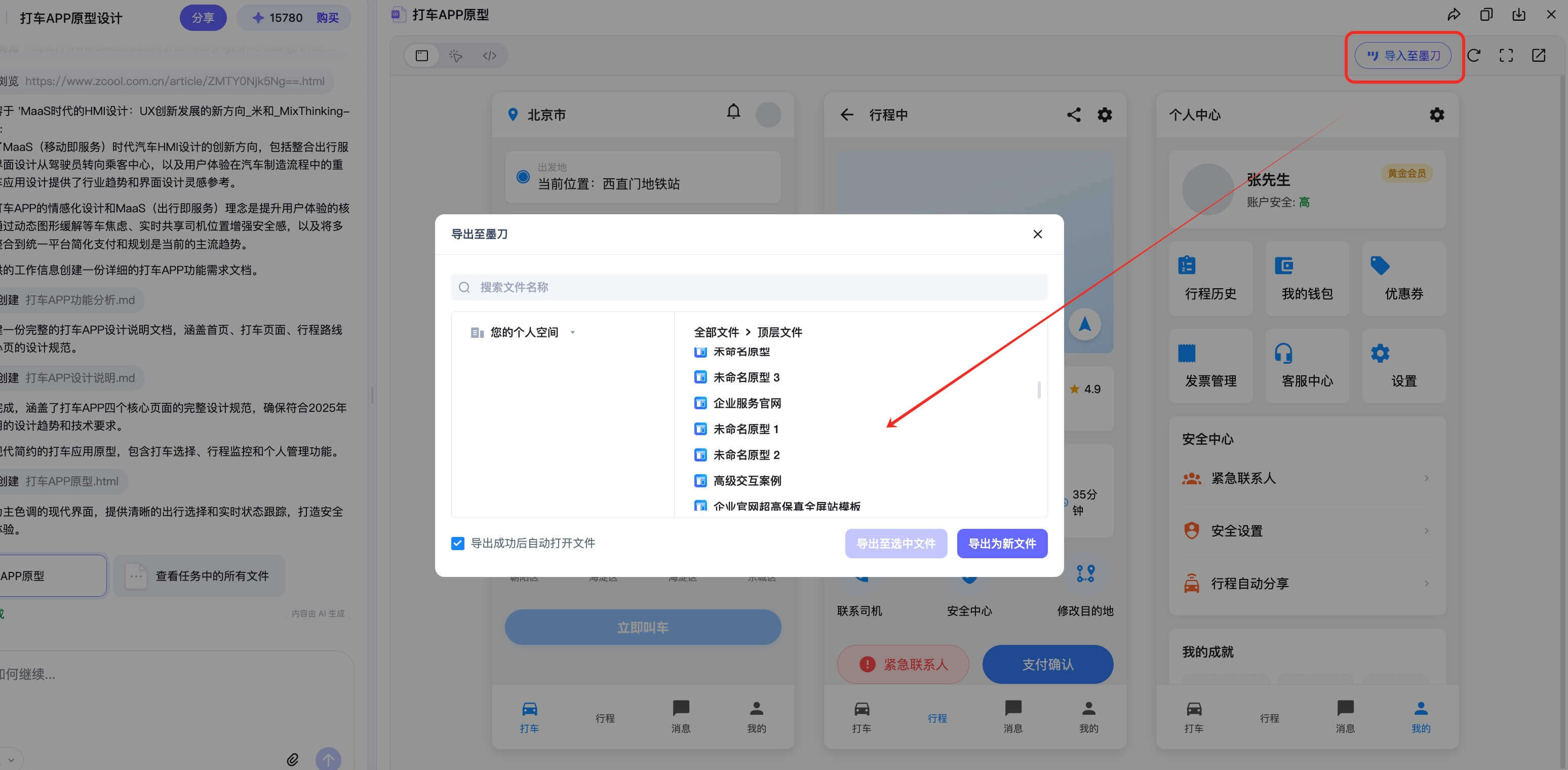Click the share arrow icon at top right

click(1453, 14)
